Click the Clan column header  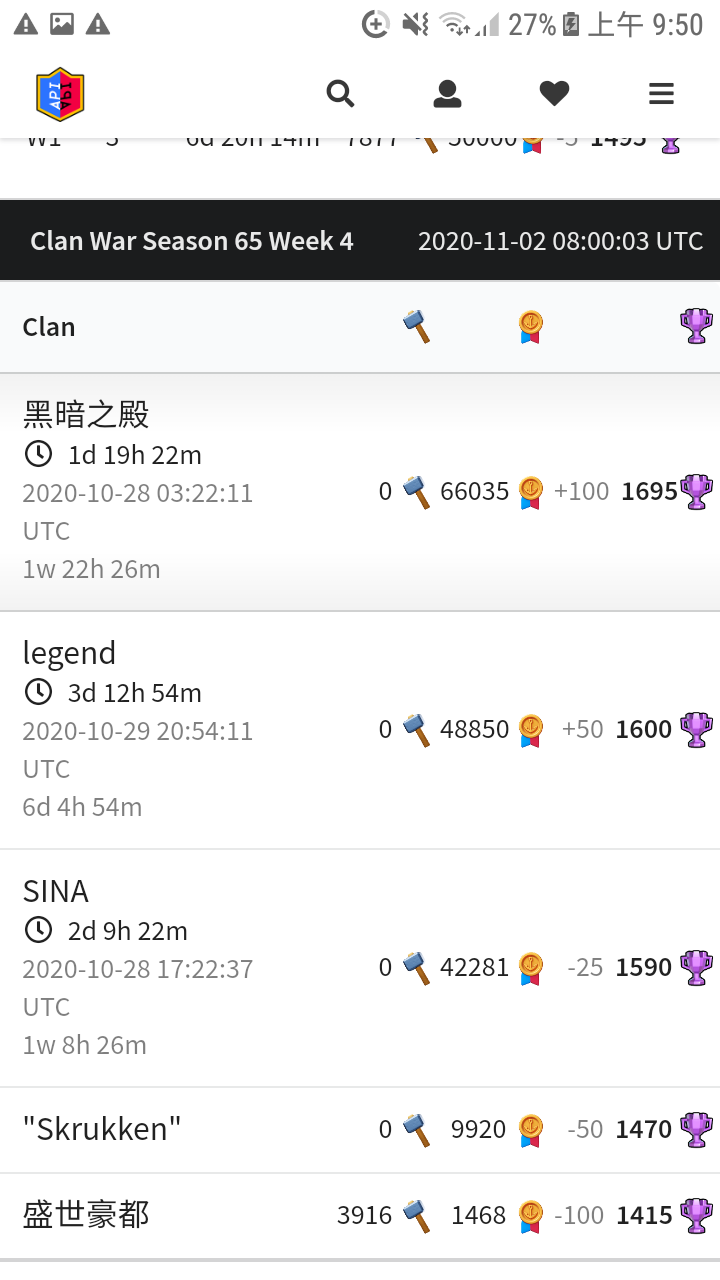49,327
